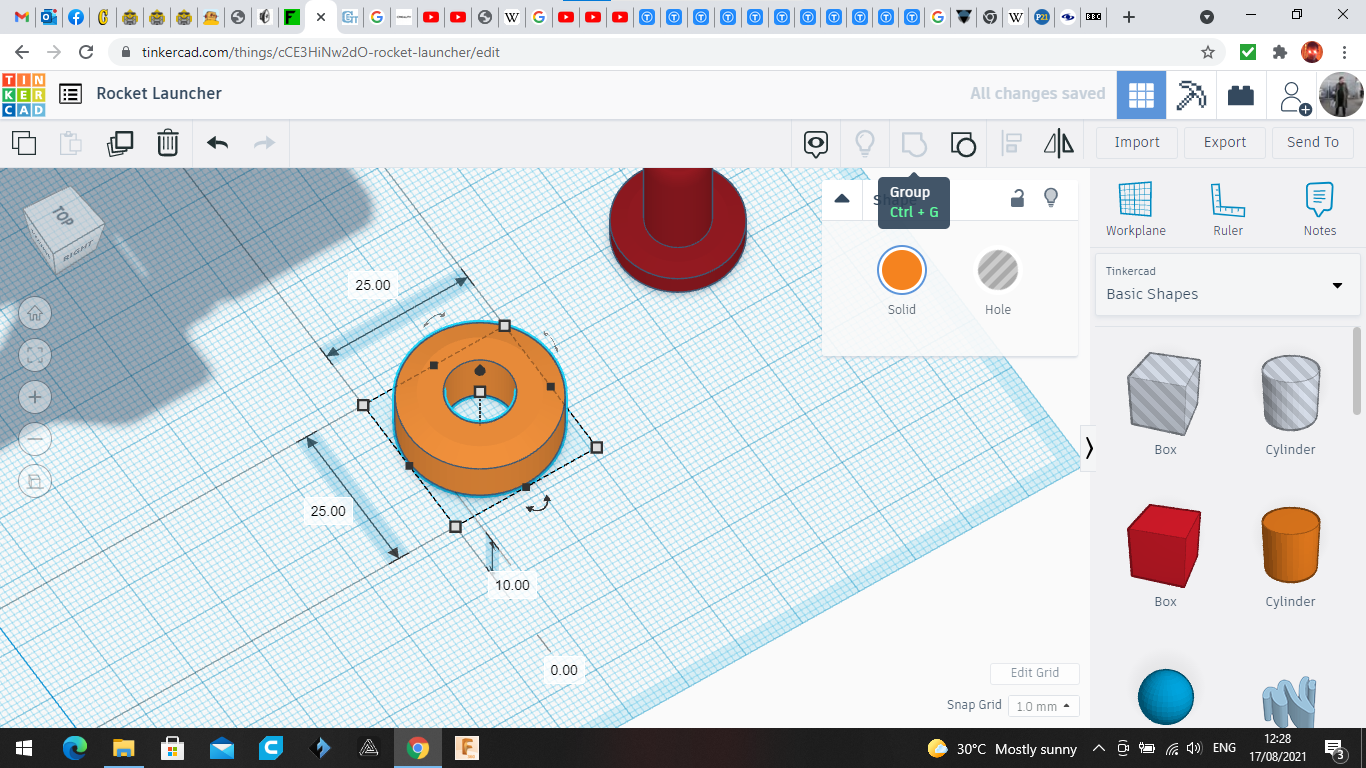Click the Export button

(x=1225, y=142)
